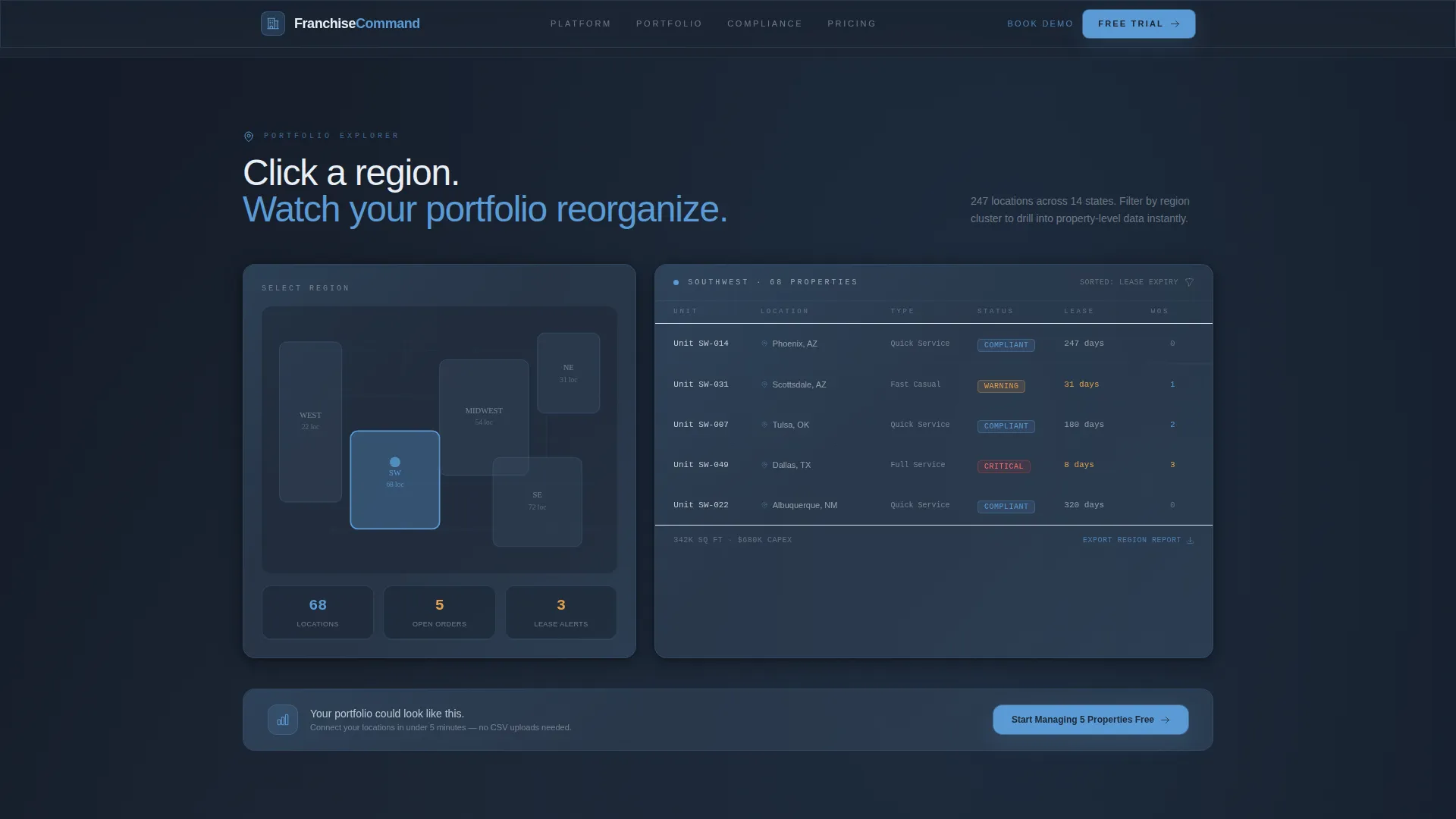Click the Portfolio Explorer map pin icon

click(249, 136)
